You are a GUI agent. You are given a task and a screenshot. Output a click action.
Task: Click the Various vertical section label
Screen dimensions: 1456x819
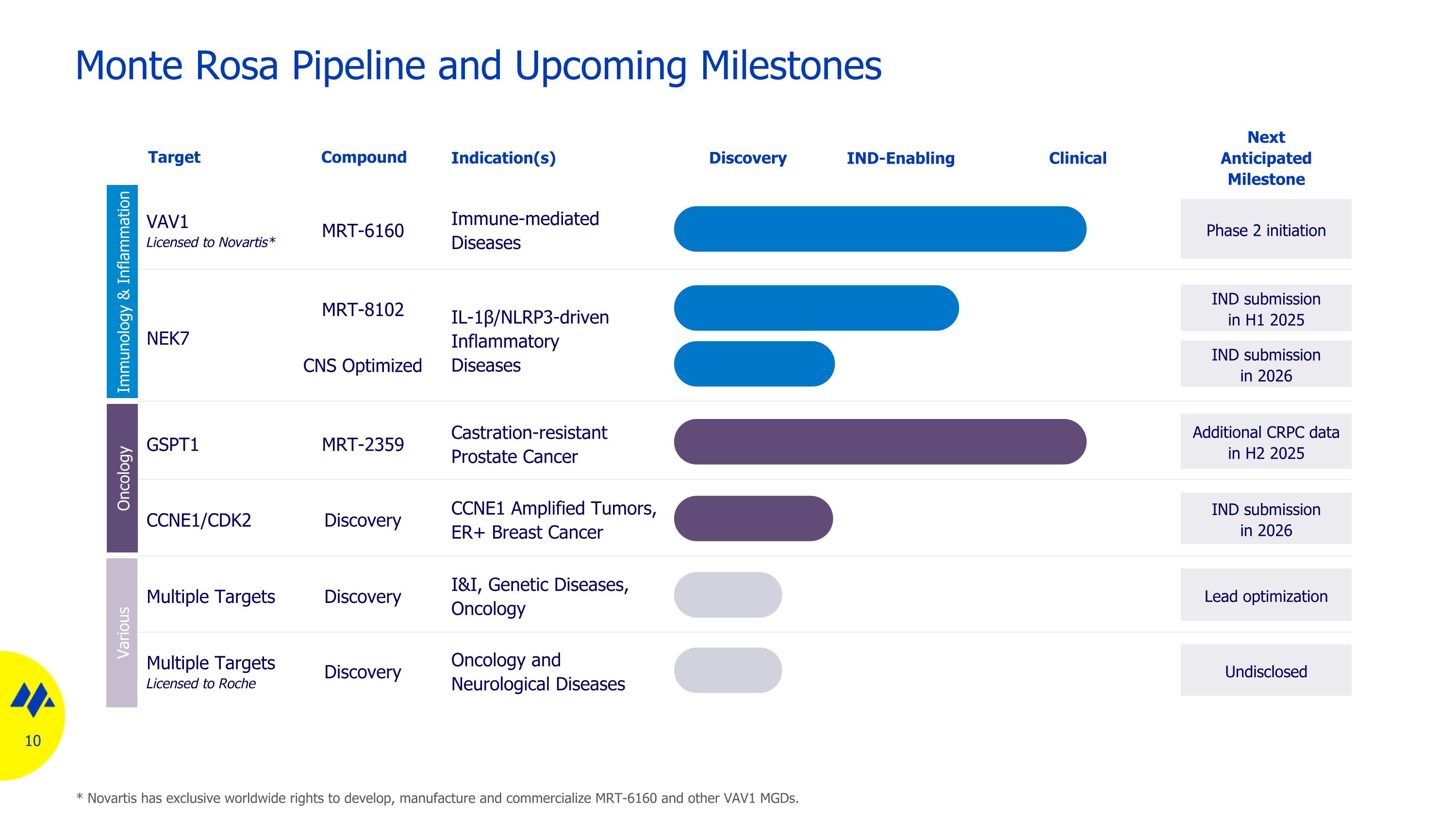[x=122, y=633]
